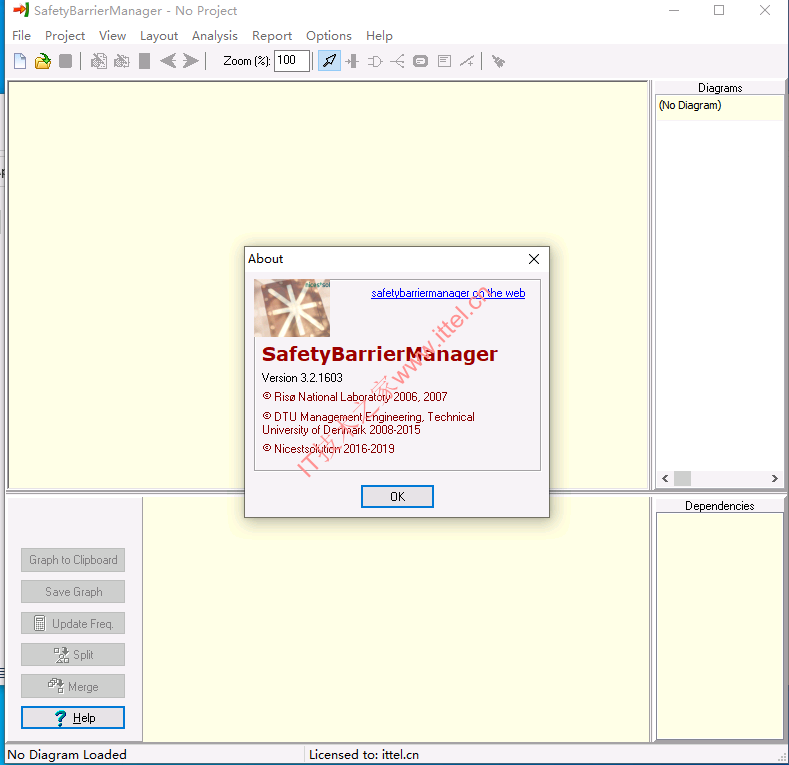Viewport: 789px width, 765px height.
Task: Select the pointer arrow tool
Action: pyautogui.click(x=330, y=61)
